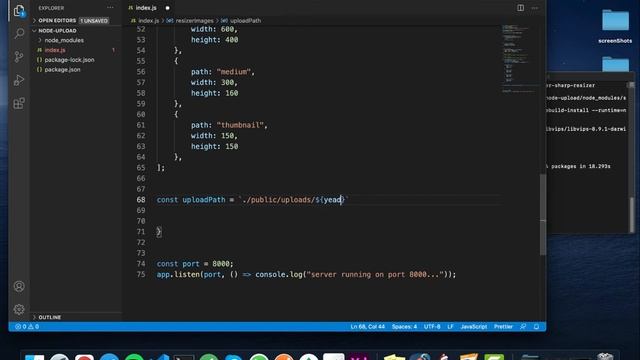Screen dimensions: 640x360
Task: Open notifications bell in status bar
Action: [536, 327]
